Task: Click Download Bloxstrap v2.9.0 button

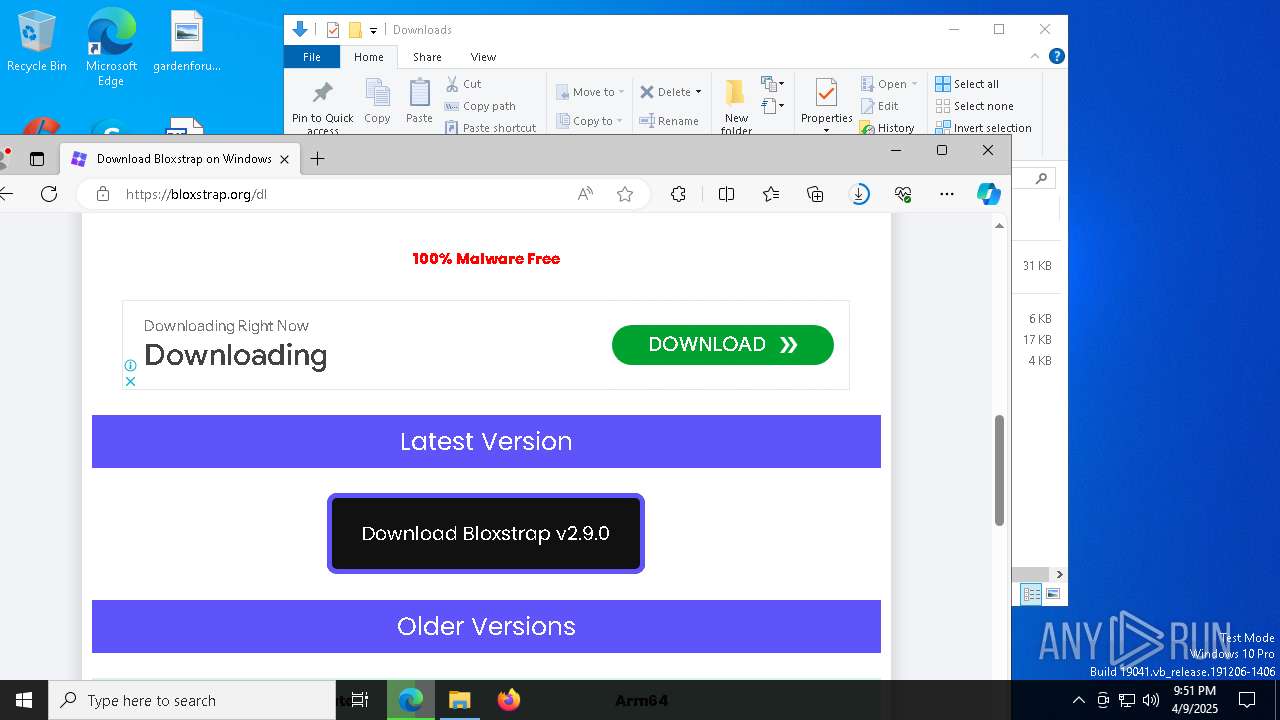Action: point(486,534)
